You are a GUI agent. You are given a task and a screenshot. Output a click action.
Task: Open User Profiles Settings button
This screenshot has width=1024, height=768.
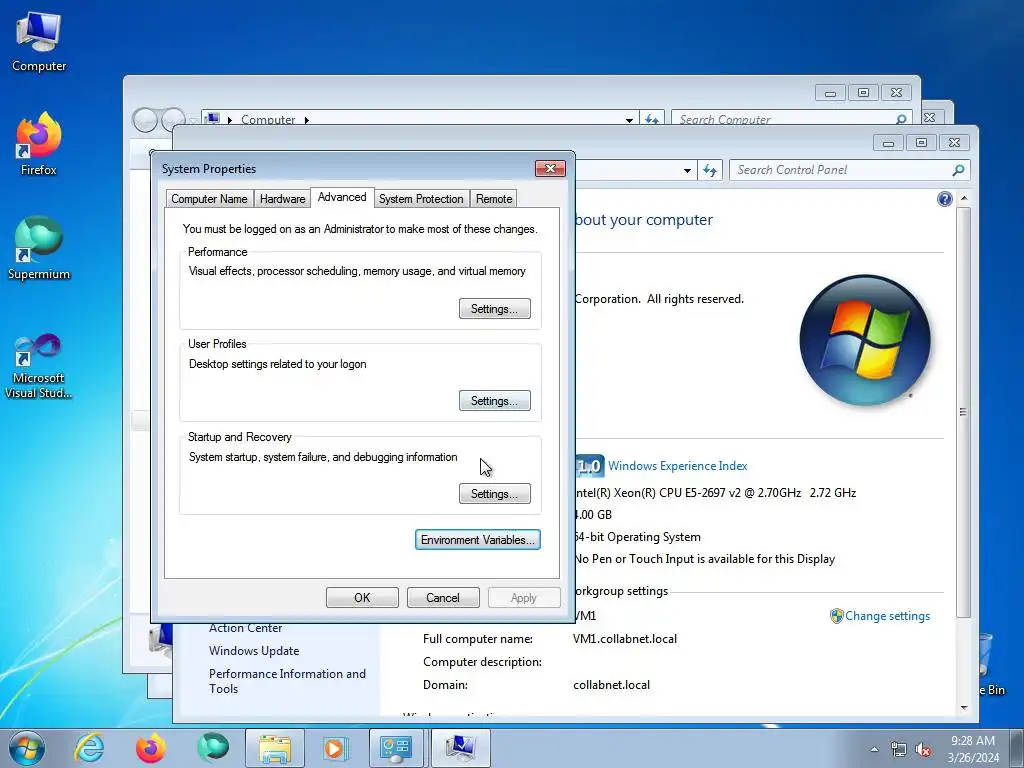click(494, 401)
